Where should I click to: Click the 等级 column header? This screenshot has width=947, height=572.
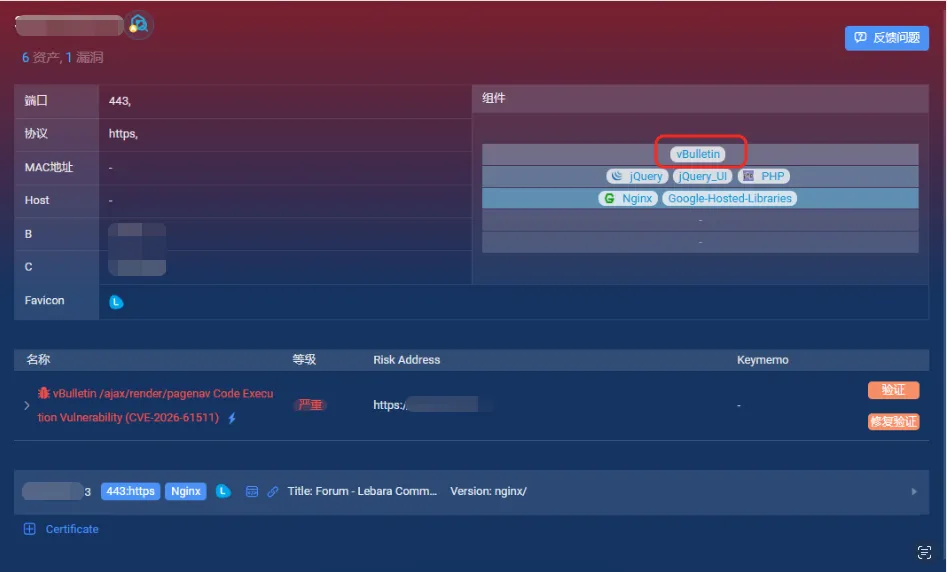click(x=304, y=359)
